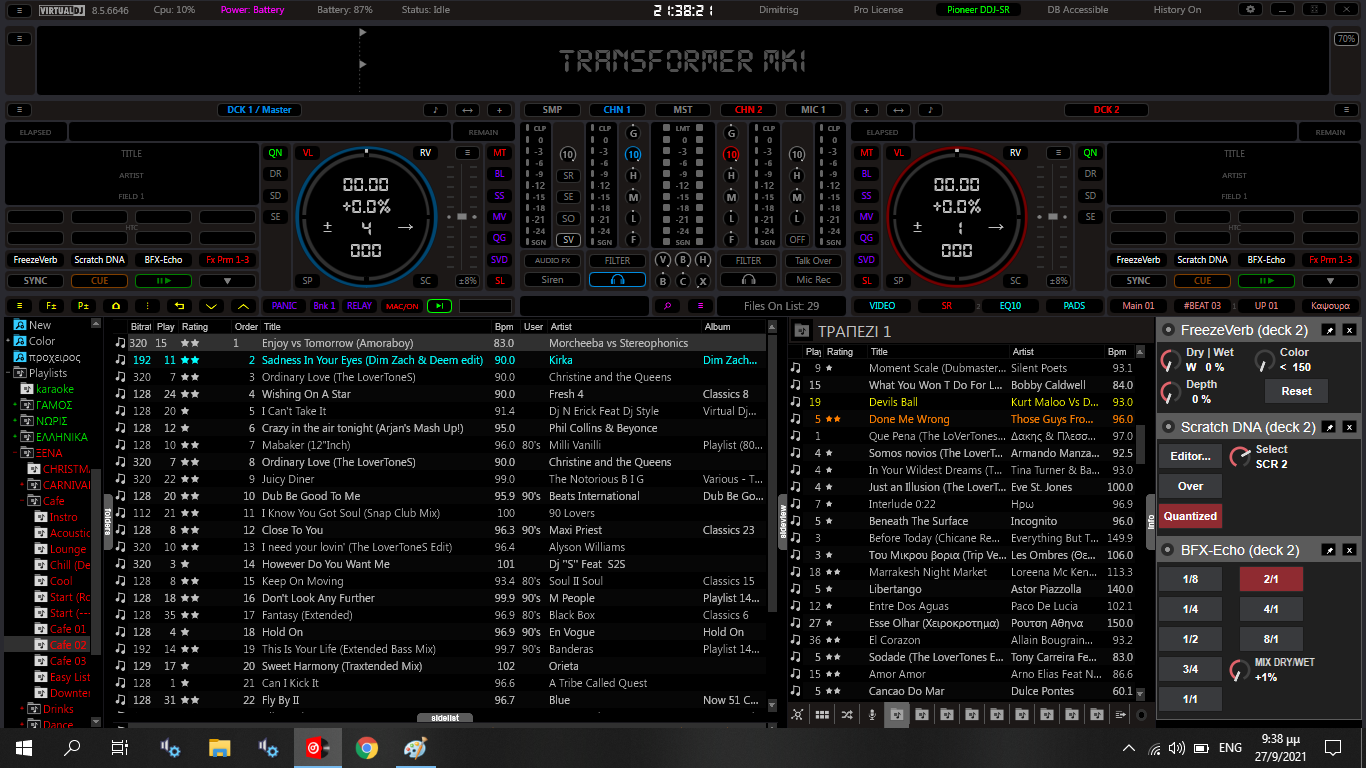Select the PADS tab
Image resolution: width=1366 pixels, height=768 pixels.
point(1074,306)
